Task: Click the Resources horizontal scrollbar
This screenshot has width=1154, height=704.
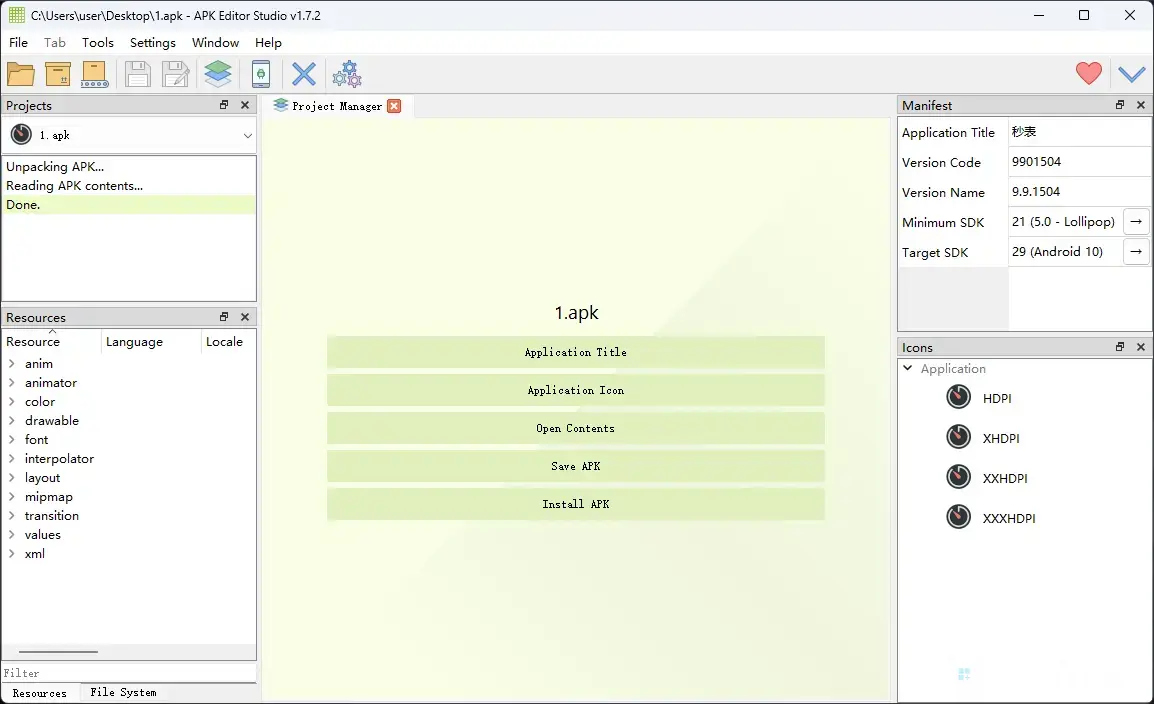Action: (58, 652)
